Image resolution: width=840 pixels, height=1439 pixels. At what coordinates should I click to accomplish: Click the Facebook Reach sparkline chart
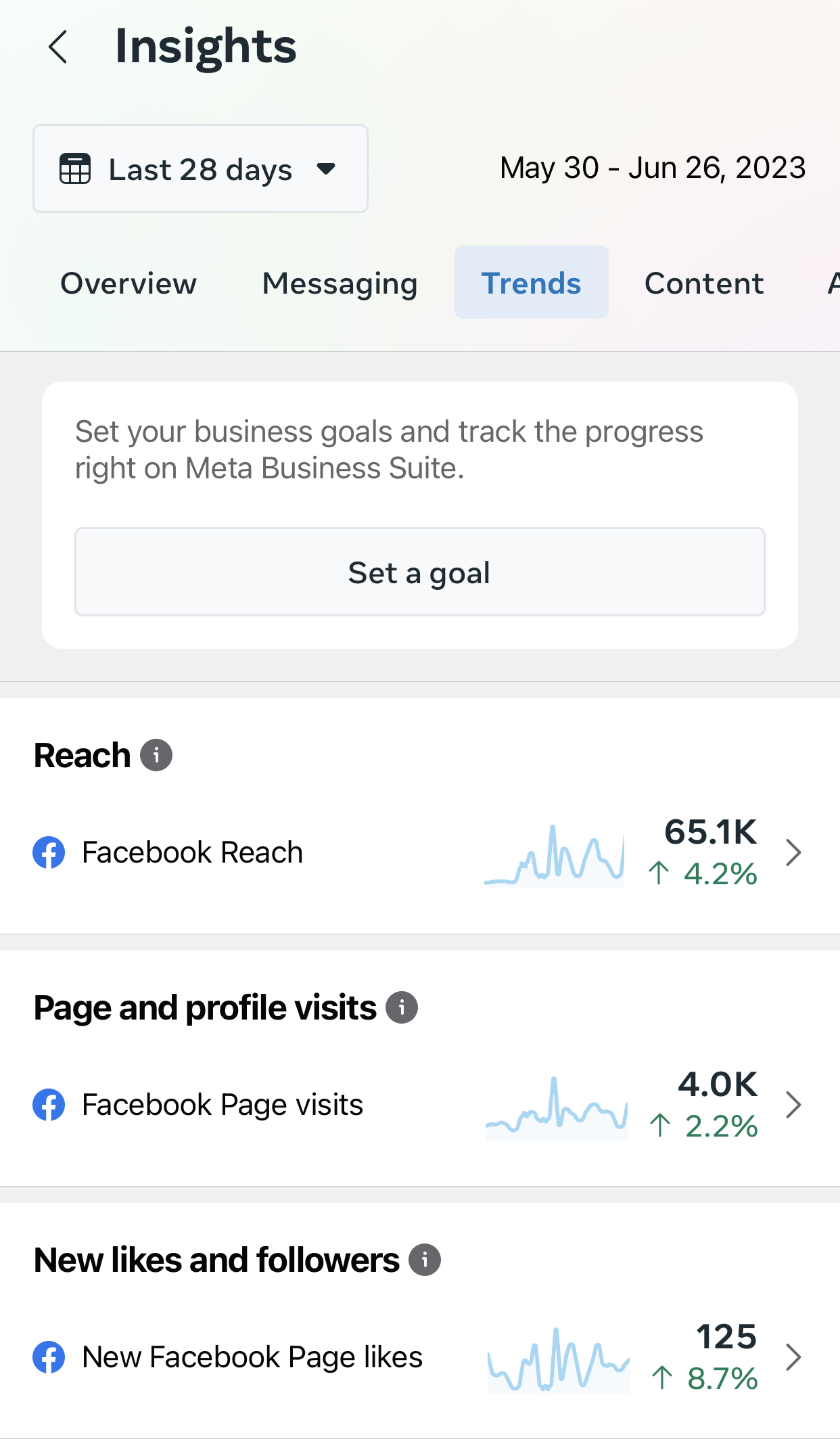pyautogui.click(x=555, y=856)
